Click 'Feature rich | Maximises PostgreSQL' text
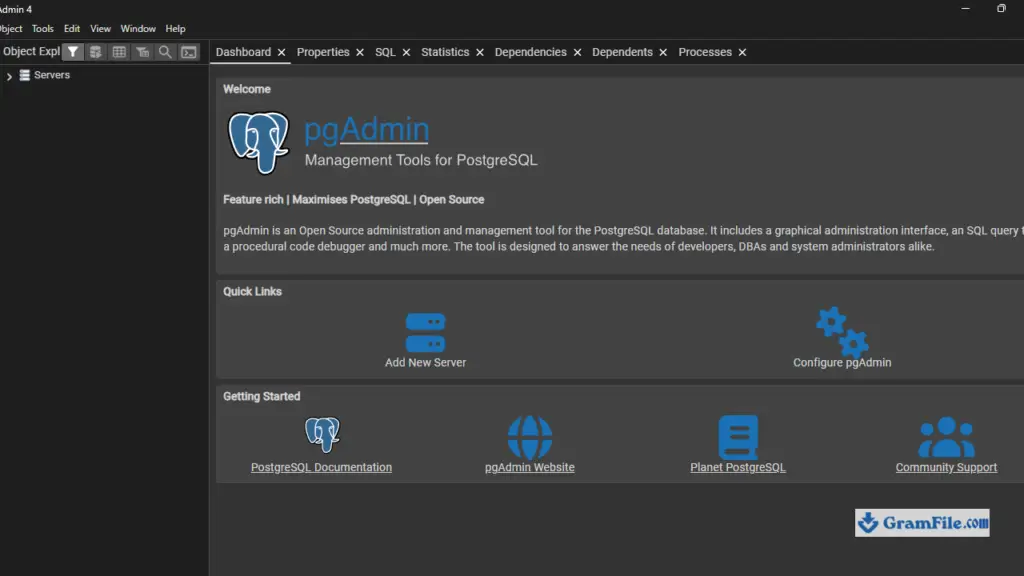This screenshot has height=576, width=1024. click(x=317, y=200)
